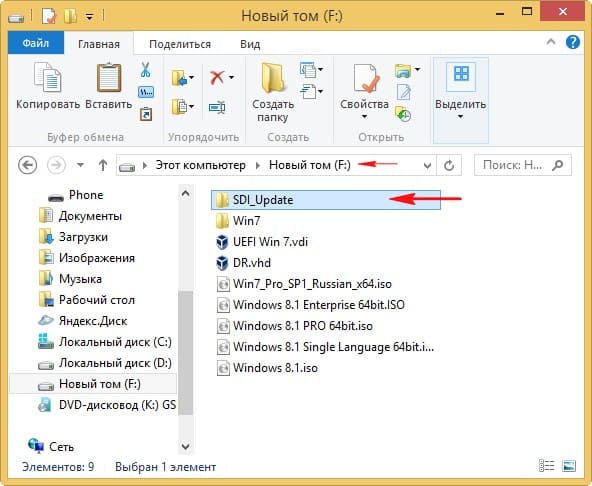
Task: Open the Файл menu
Action: 36,43
